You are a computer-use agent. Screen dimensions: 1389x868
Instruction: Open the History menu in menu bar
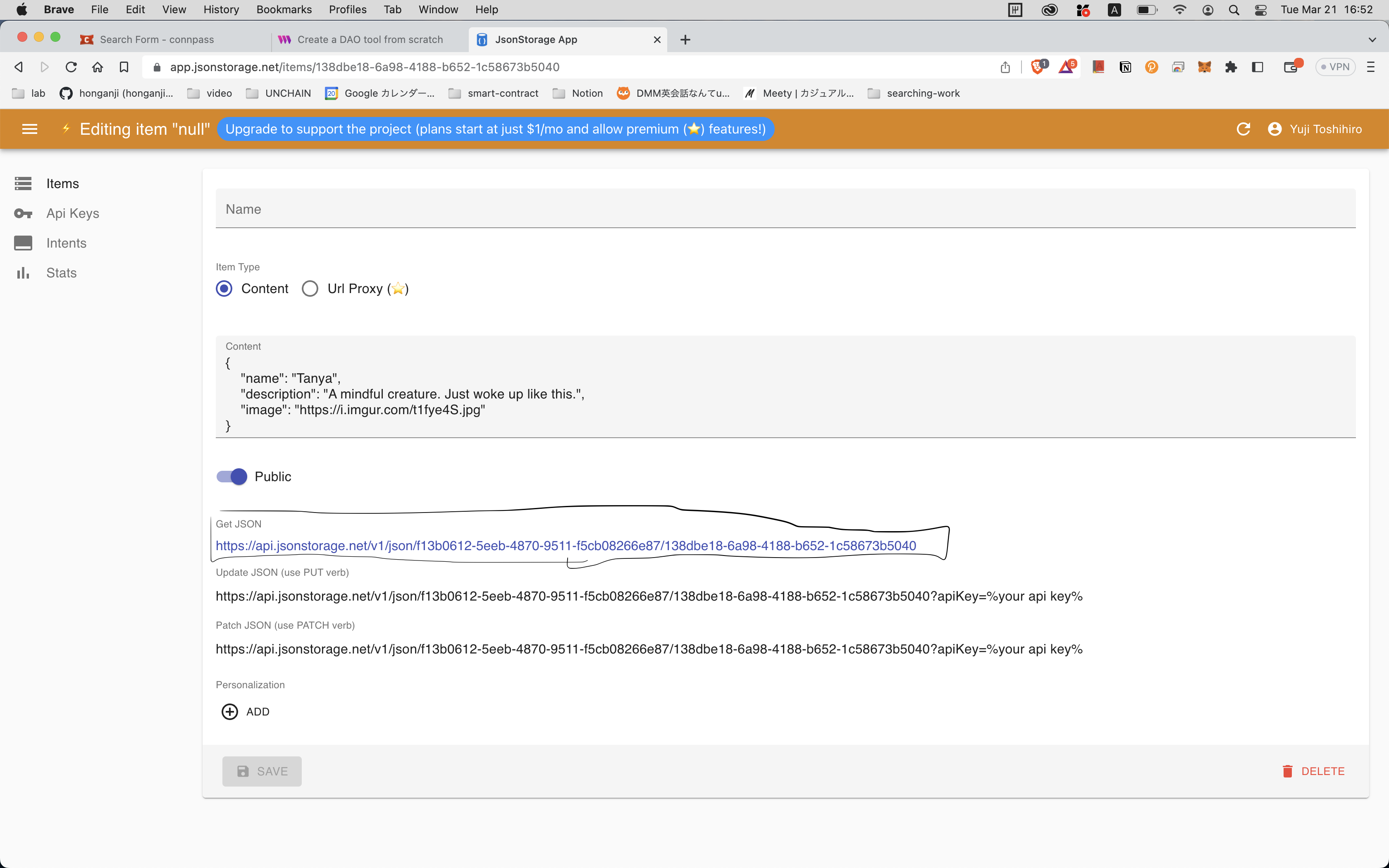tap(221, 9)
